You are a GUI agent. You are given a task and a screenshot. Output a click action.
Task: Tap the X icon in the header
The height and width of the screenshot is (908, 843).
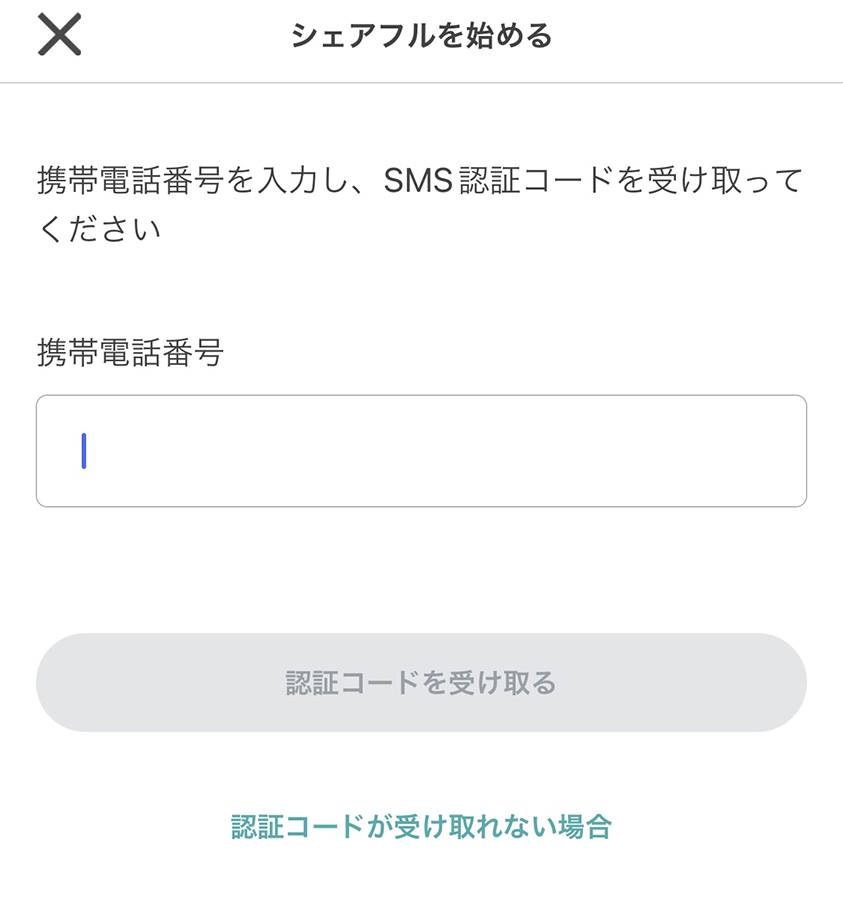point(60,35)
